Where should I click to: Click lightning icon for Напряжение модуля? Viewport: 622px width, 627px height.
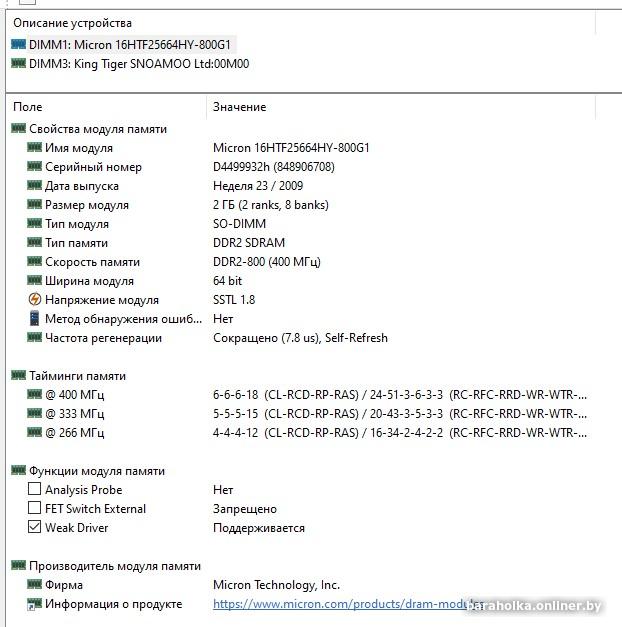[x=35, y=299]
